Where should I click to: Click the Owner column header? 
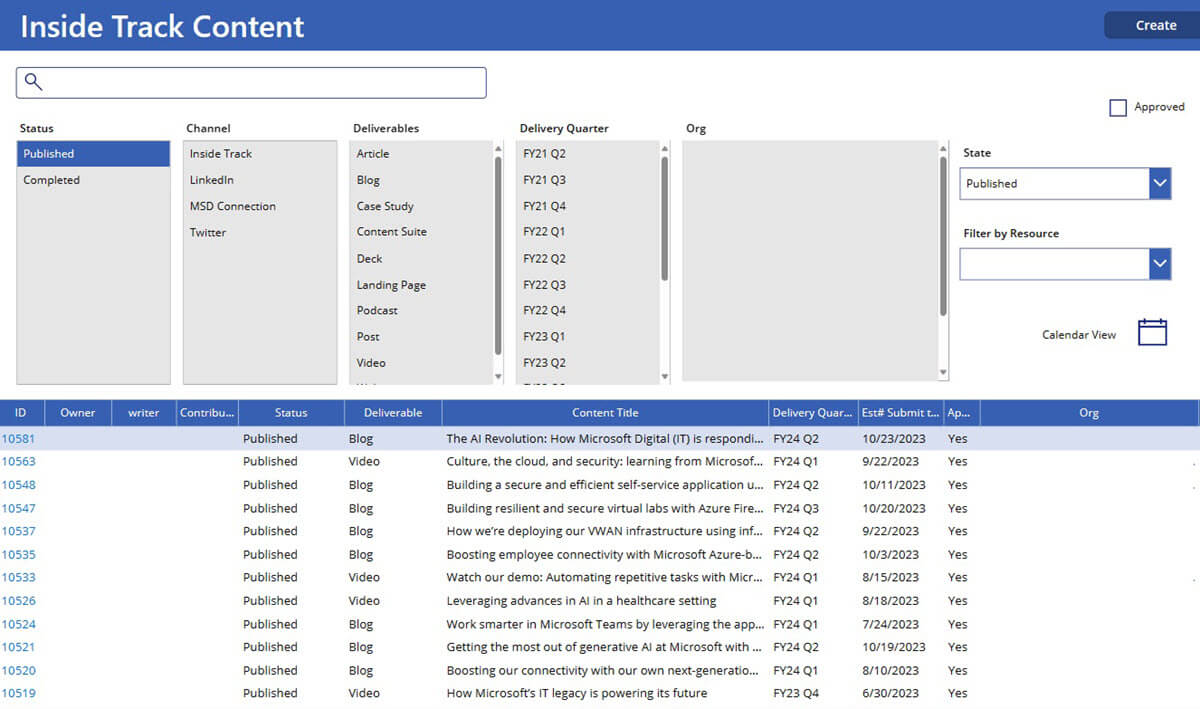click(x=78, y=413)
